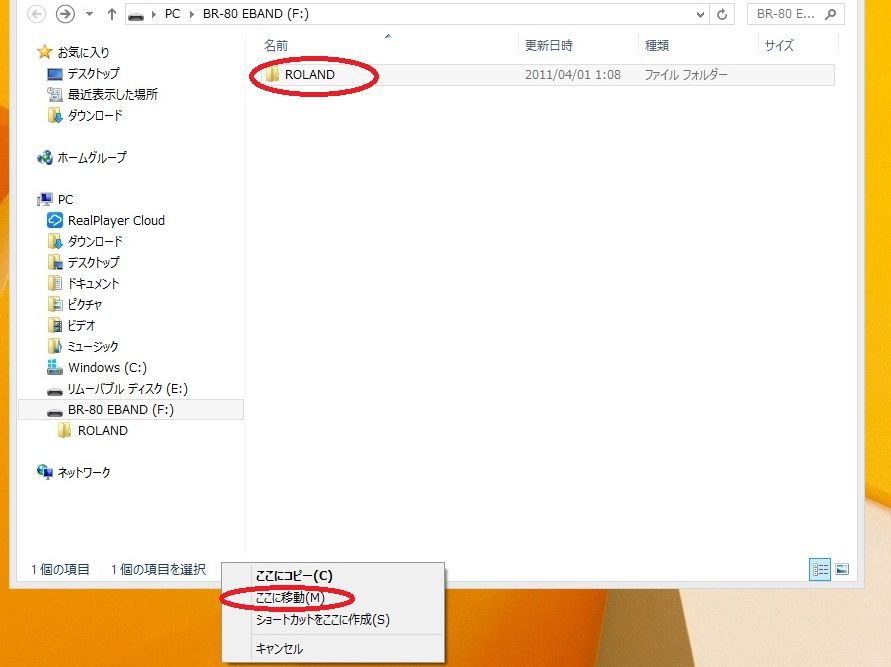Go back with the Back arrow button
The image size is (891, 667).
click(36, 14)
